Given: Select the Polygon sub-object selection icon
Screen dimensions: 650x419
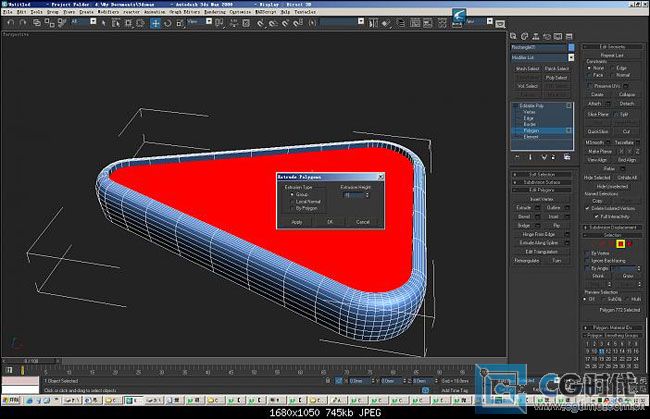Looking at the screenshot, I should coord(620,244).
